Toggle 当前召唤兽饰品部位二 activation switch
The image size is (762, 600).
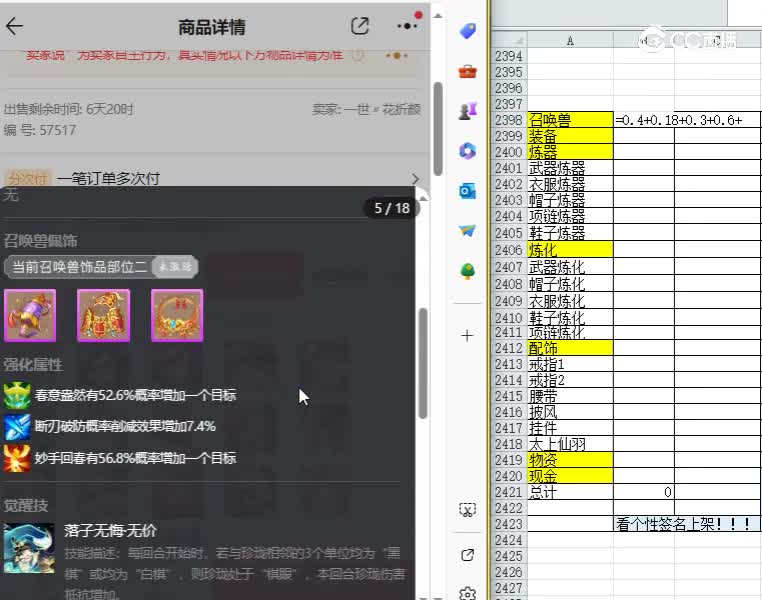175,267
